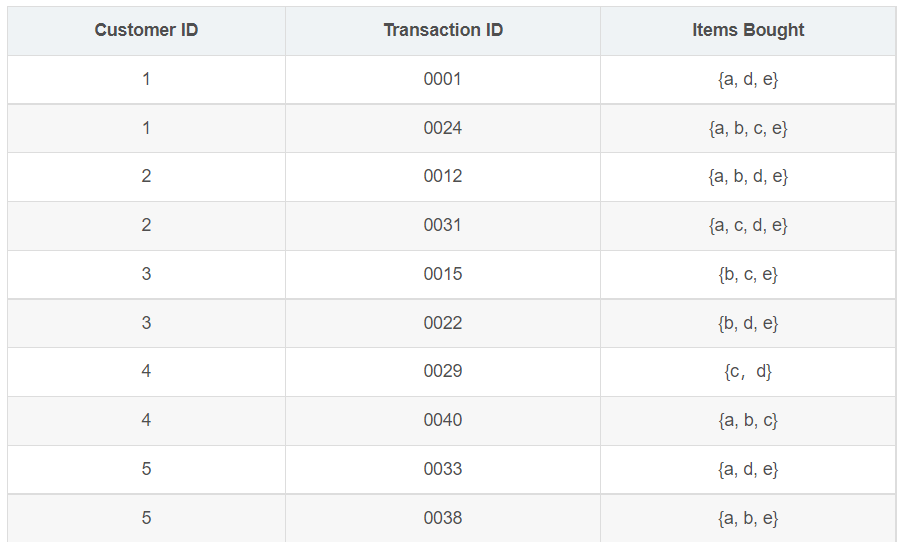This screenshot has width=904, height=542.
Task: Click transaction 0031 in the table
Action: (x=443, y=225)
